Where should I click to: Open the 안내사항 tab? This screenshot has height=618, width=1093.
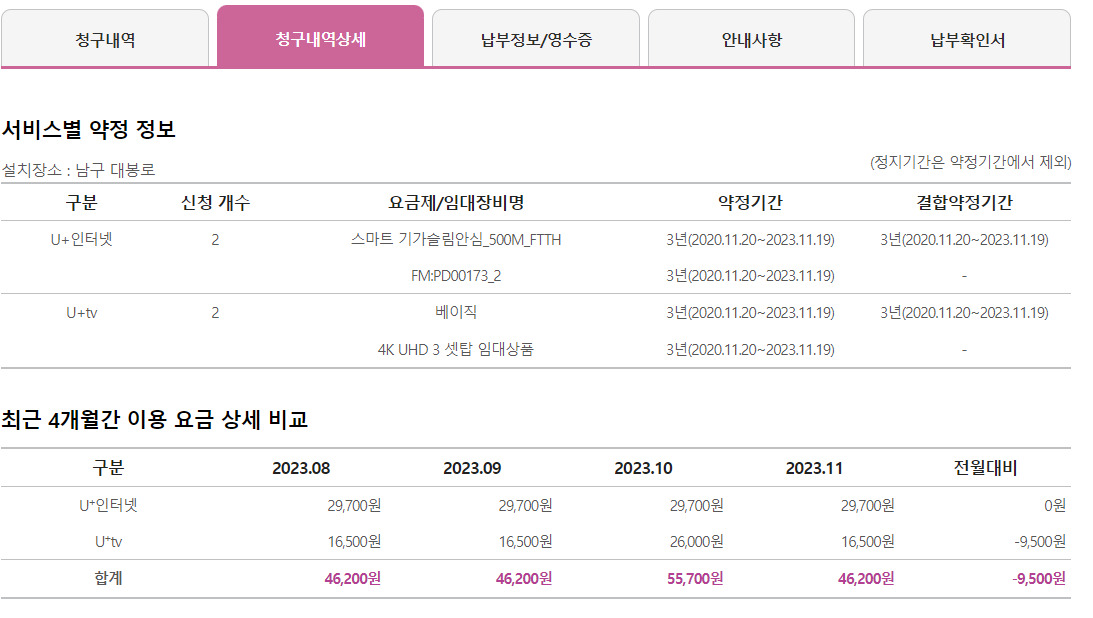point(751,39)
